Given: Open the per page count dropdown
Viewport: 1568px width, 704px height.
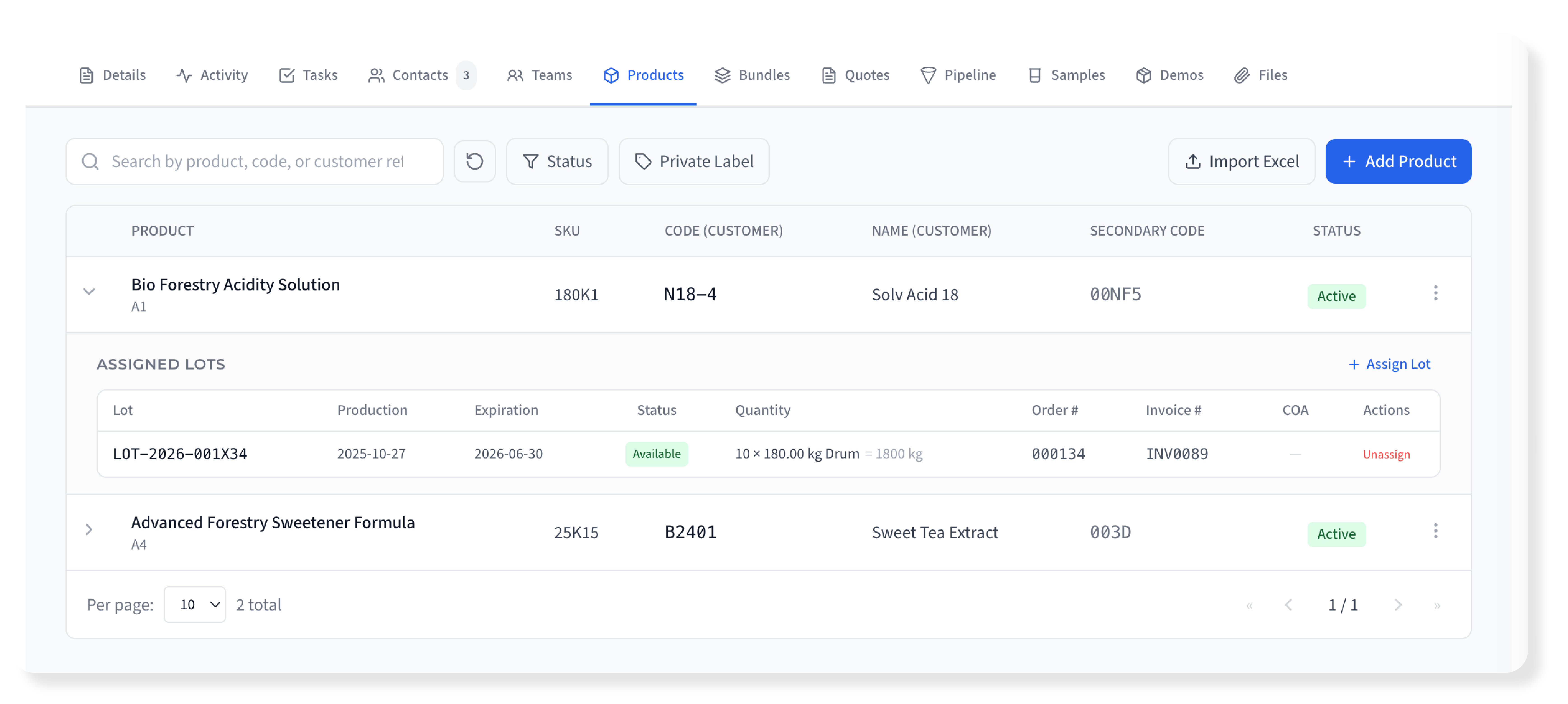Looking at the screenshot, I should tap(195, 604).
